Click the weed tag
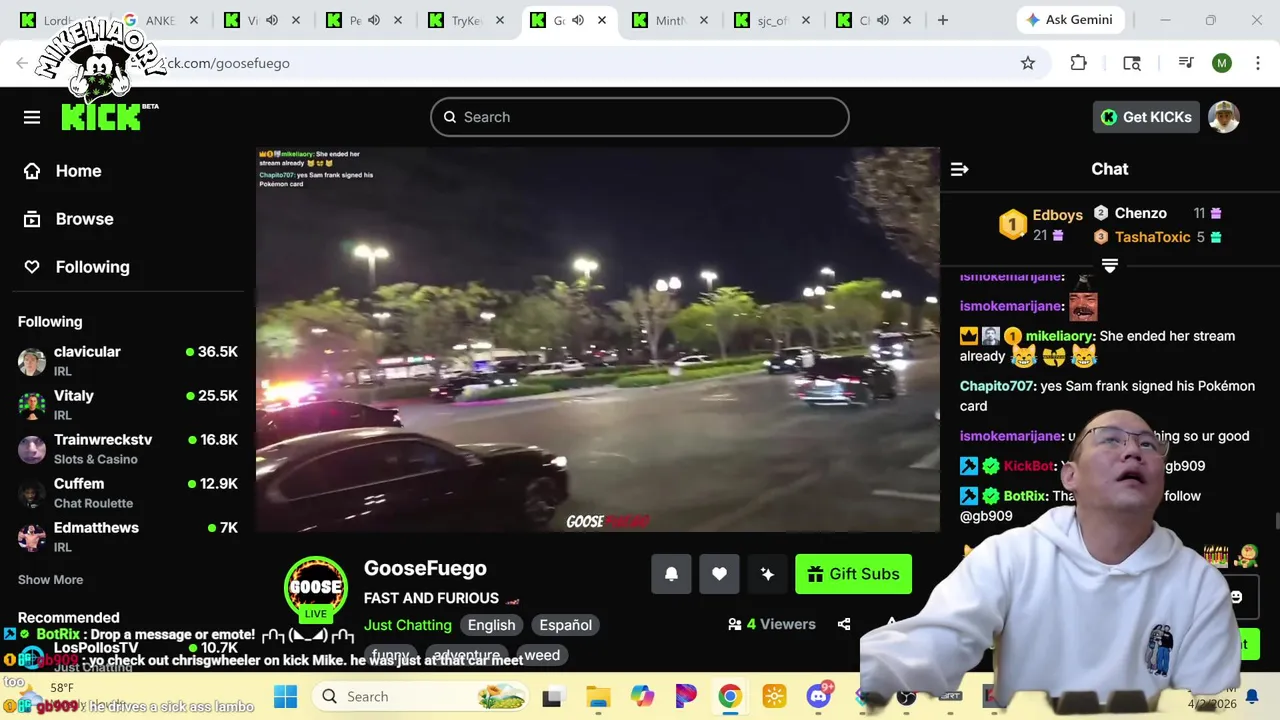This screenshot has width=1280, height=720. pos(542,656)
